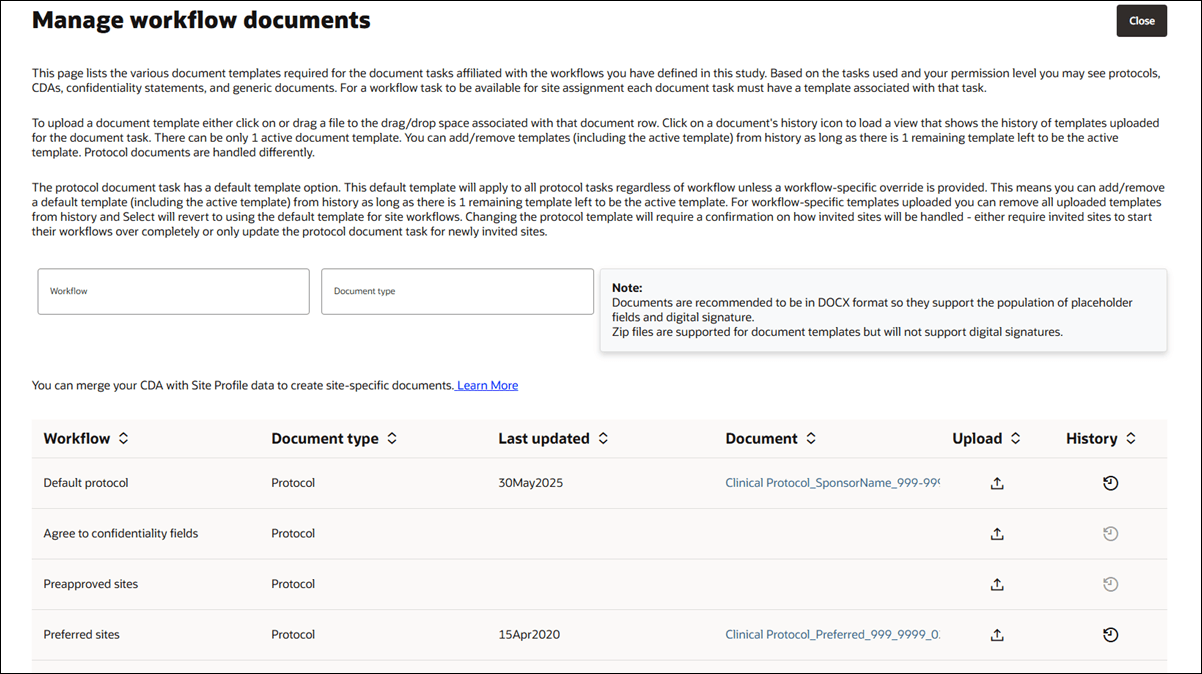The width and height of the screenshot is (1202, 674).
Task: Open Clinical Protocol_SponsorName document
Action: 832,482
